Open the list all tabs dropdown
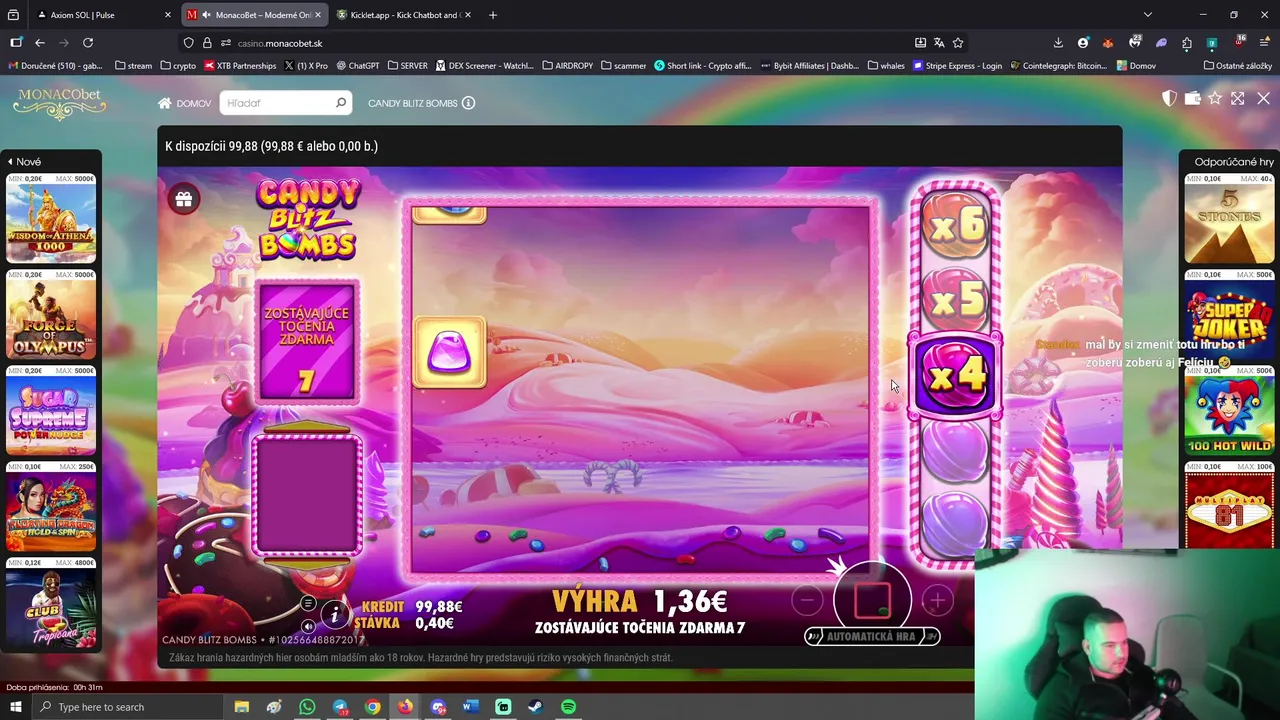Screen dimensions: 1280x720 pyautogui.click(x=1147, y=15)
